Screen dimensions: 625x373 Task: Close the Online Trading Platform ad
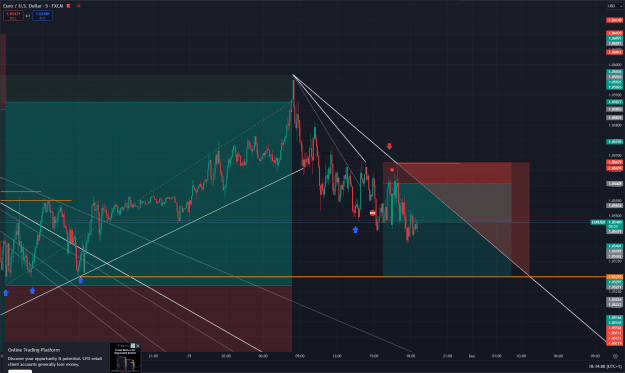(138, 346)
